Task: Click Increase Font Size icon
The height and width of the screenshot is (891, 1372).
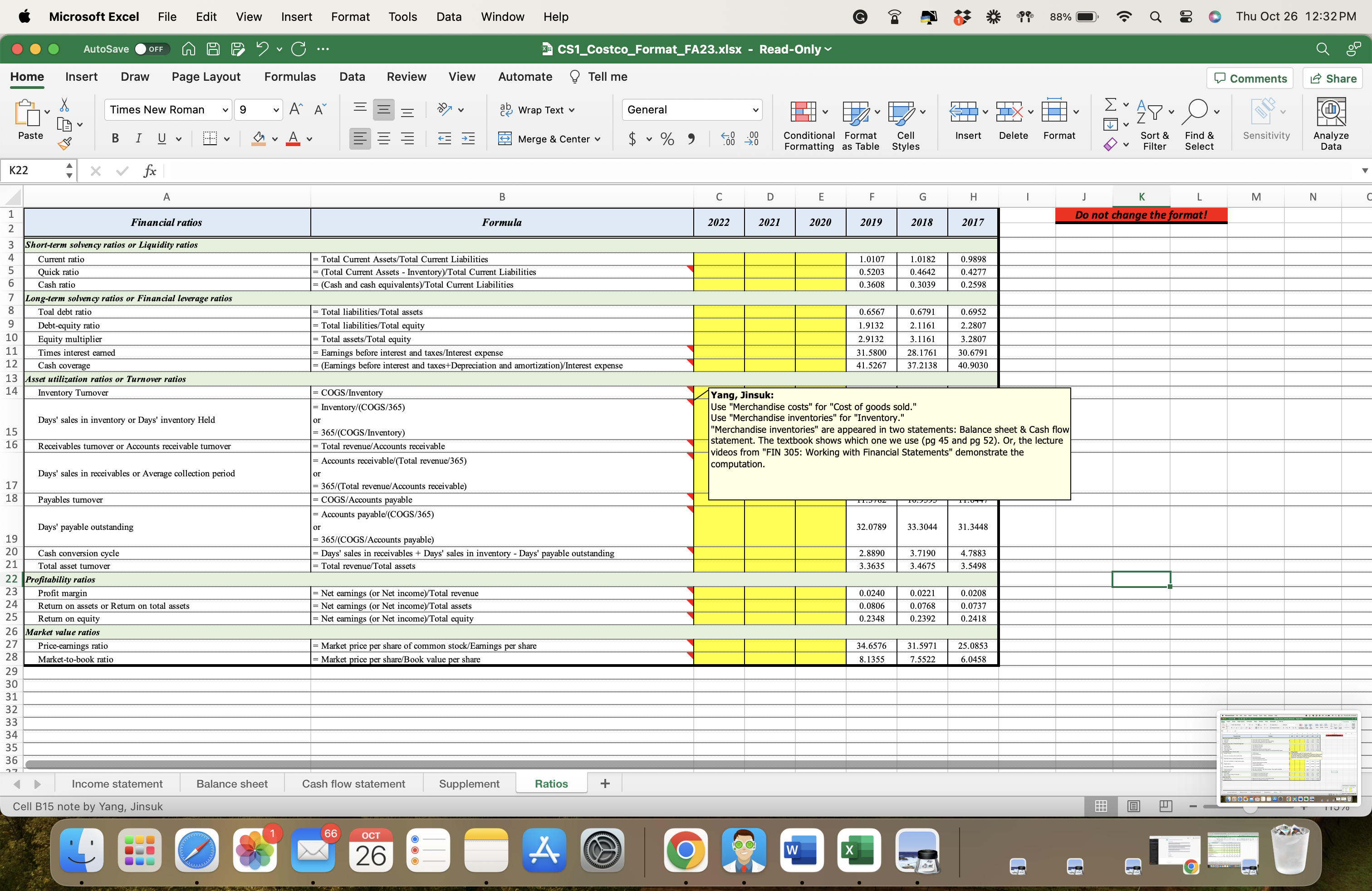Action: [x=296, y=109]
